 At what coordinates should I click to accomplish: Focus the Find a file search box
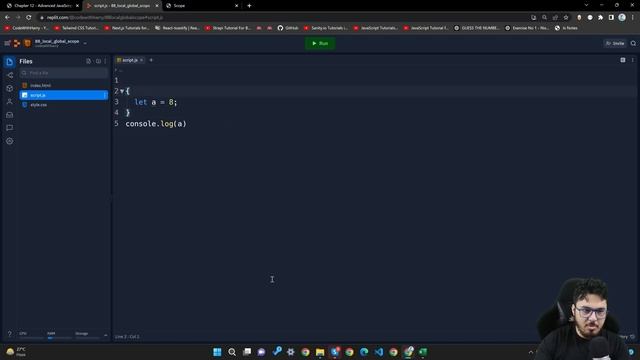(64, 73)
